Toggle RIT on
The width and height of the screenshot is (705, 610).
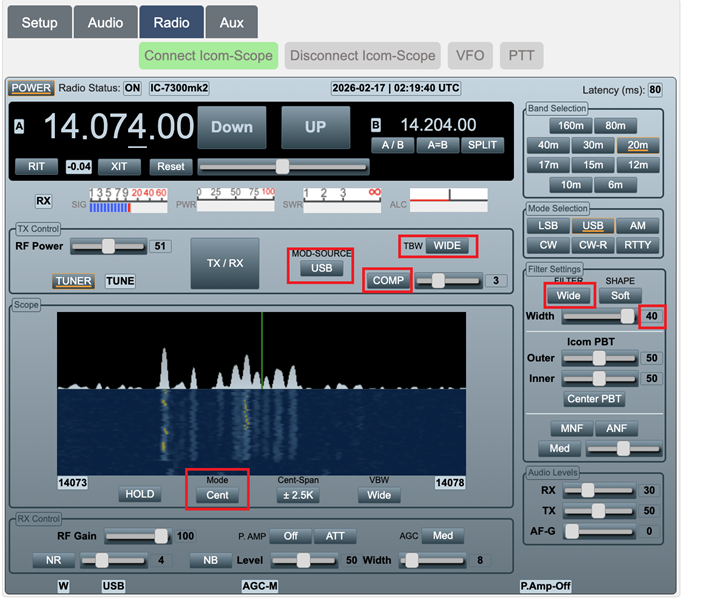coord(35,166)
